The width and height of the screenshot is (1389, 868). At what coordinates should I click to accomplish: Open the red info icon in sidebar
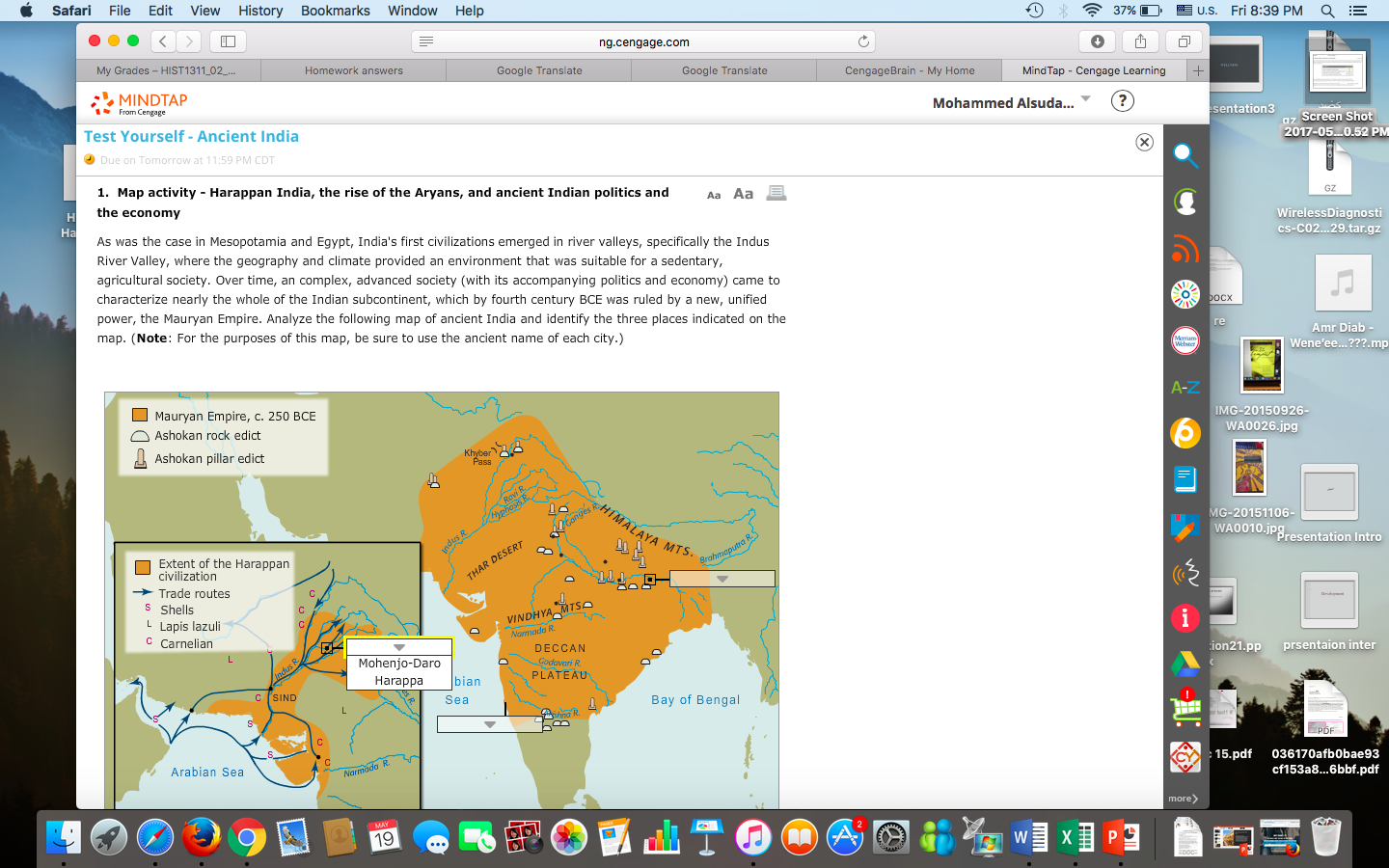tap(1185, 618)
